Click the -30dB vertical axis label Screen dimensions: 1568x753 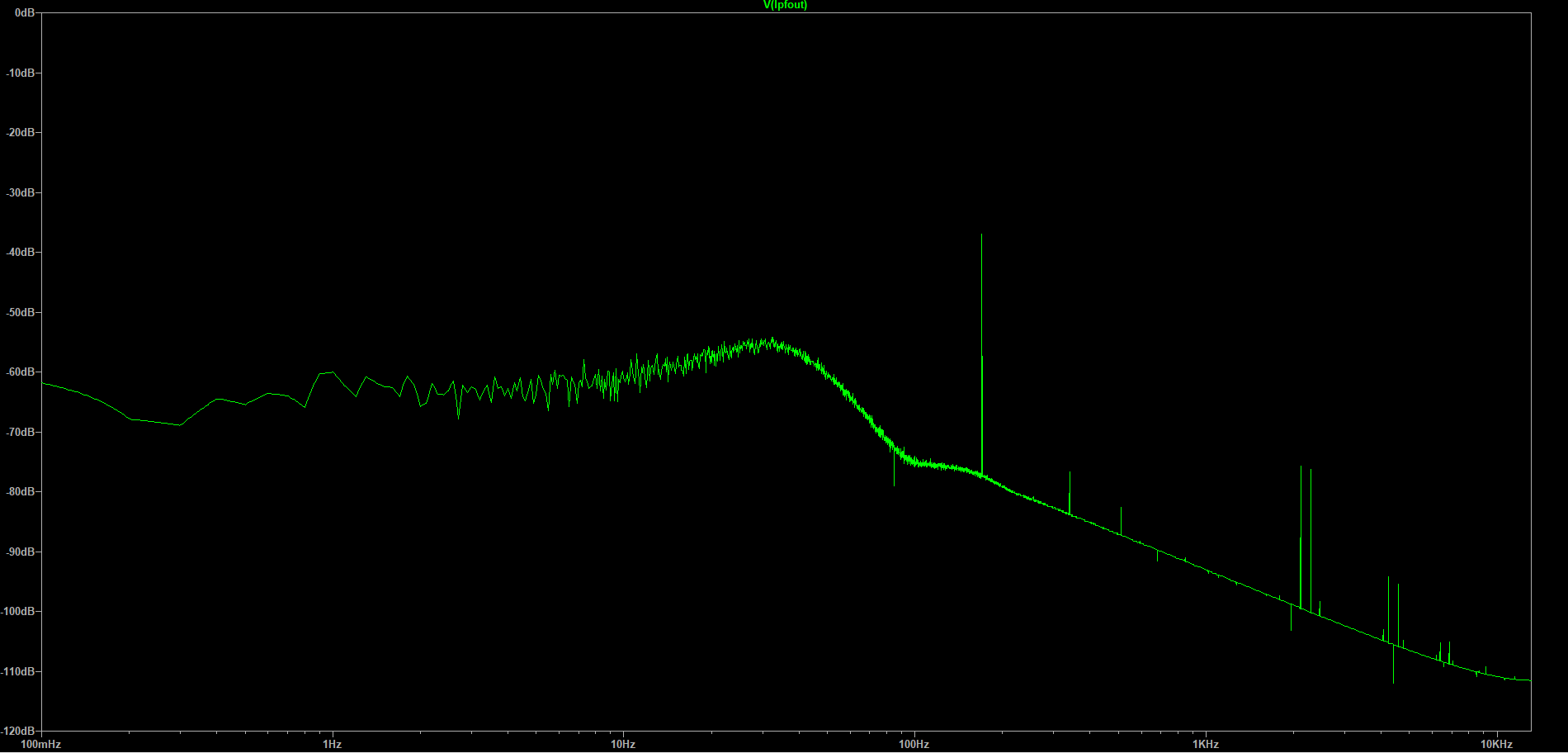[x=21, y=192]
